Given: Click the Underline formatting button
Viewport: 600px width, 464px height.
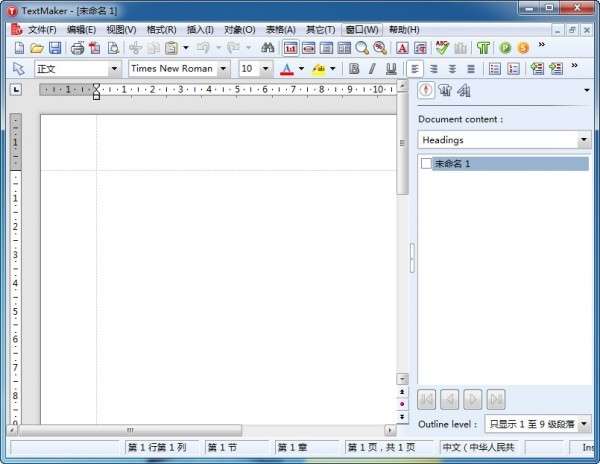Looking at the screenshot, I should [x=390, y=69].
